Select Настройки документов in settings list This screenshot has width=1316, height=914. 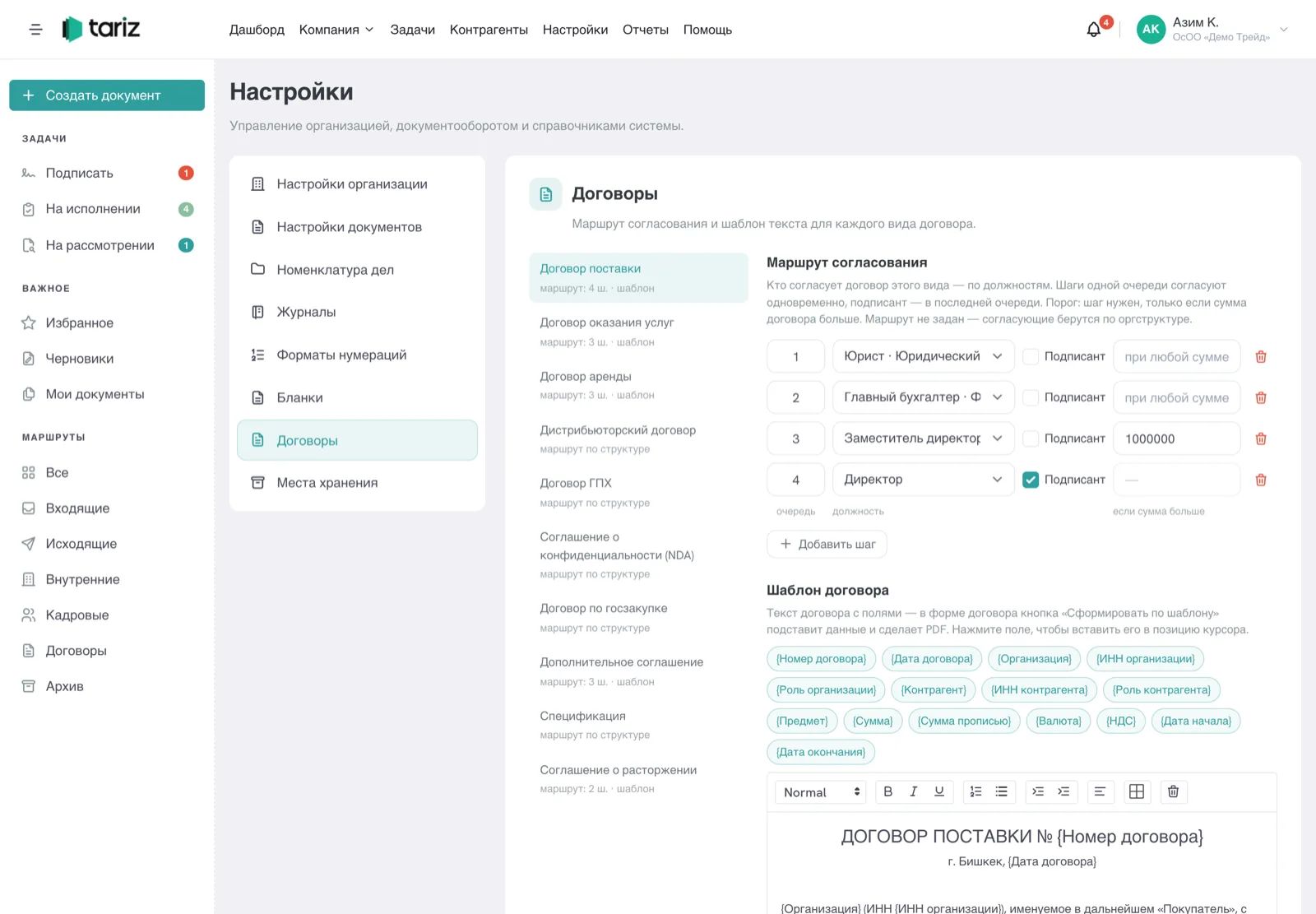357,227
